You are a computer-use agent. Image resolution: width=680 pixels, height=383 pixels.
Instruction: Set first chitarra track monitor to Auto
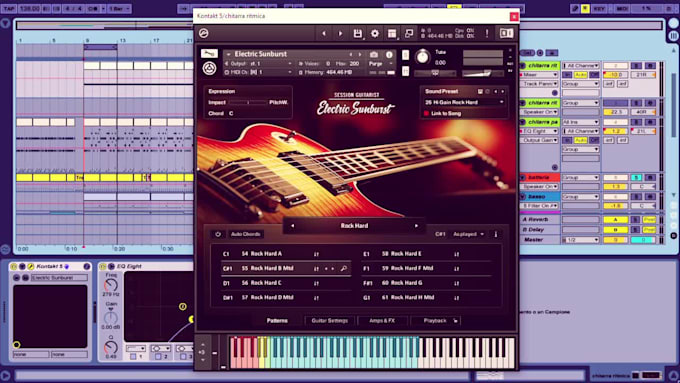(x=580, y=75)
